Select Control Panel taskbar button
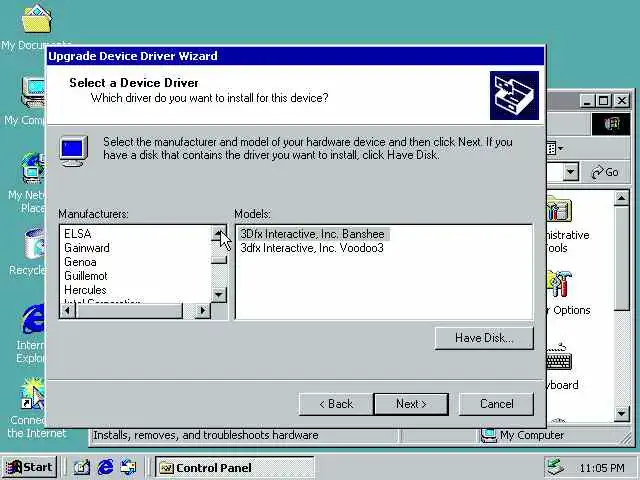The width and height of the screenshot is (640, 480). (x=234, y=468)
